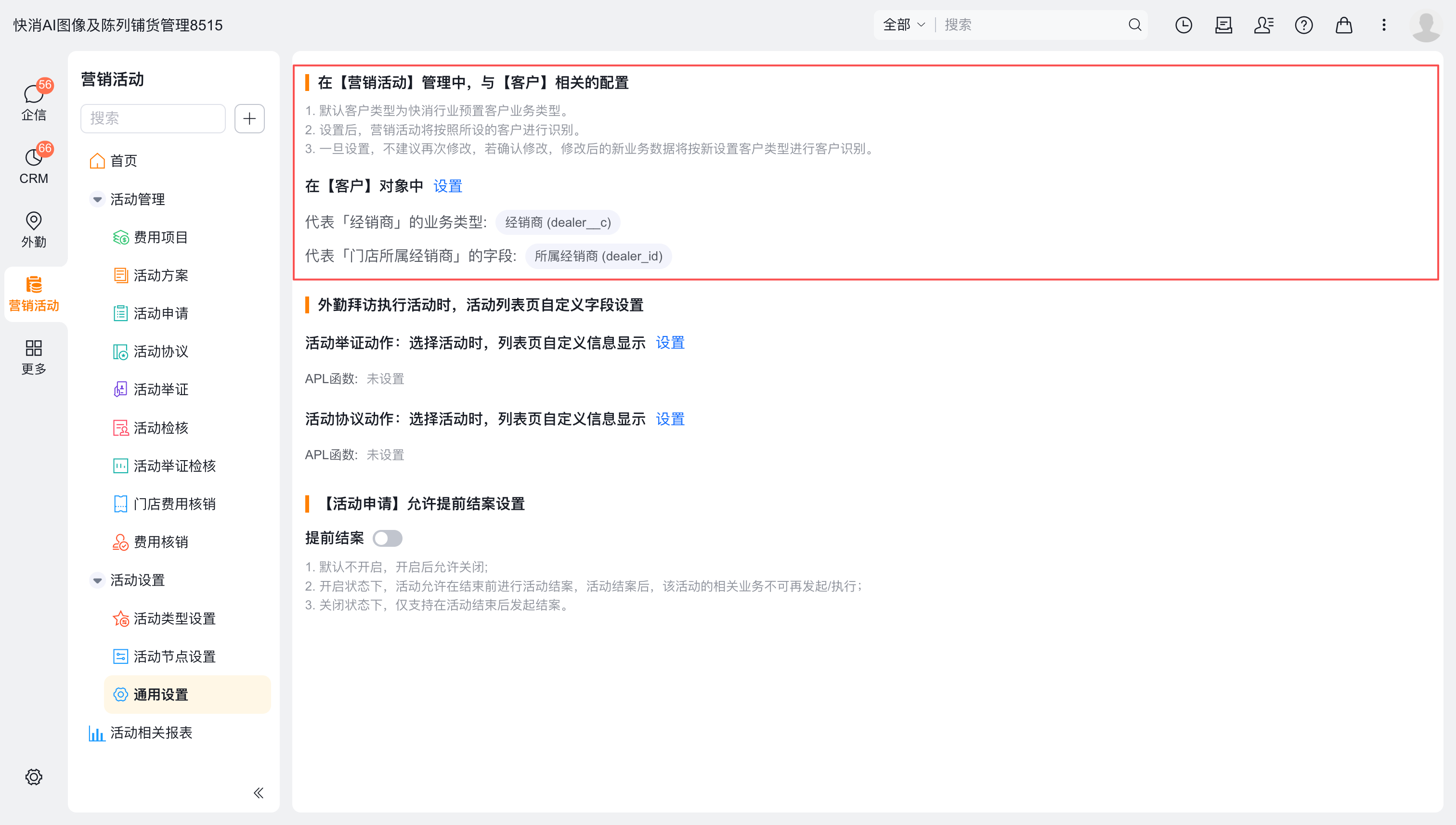Select 通用设置 menu item
Viewport: 1456px width, 825px height.
[x=188, y=694]
